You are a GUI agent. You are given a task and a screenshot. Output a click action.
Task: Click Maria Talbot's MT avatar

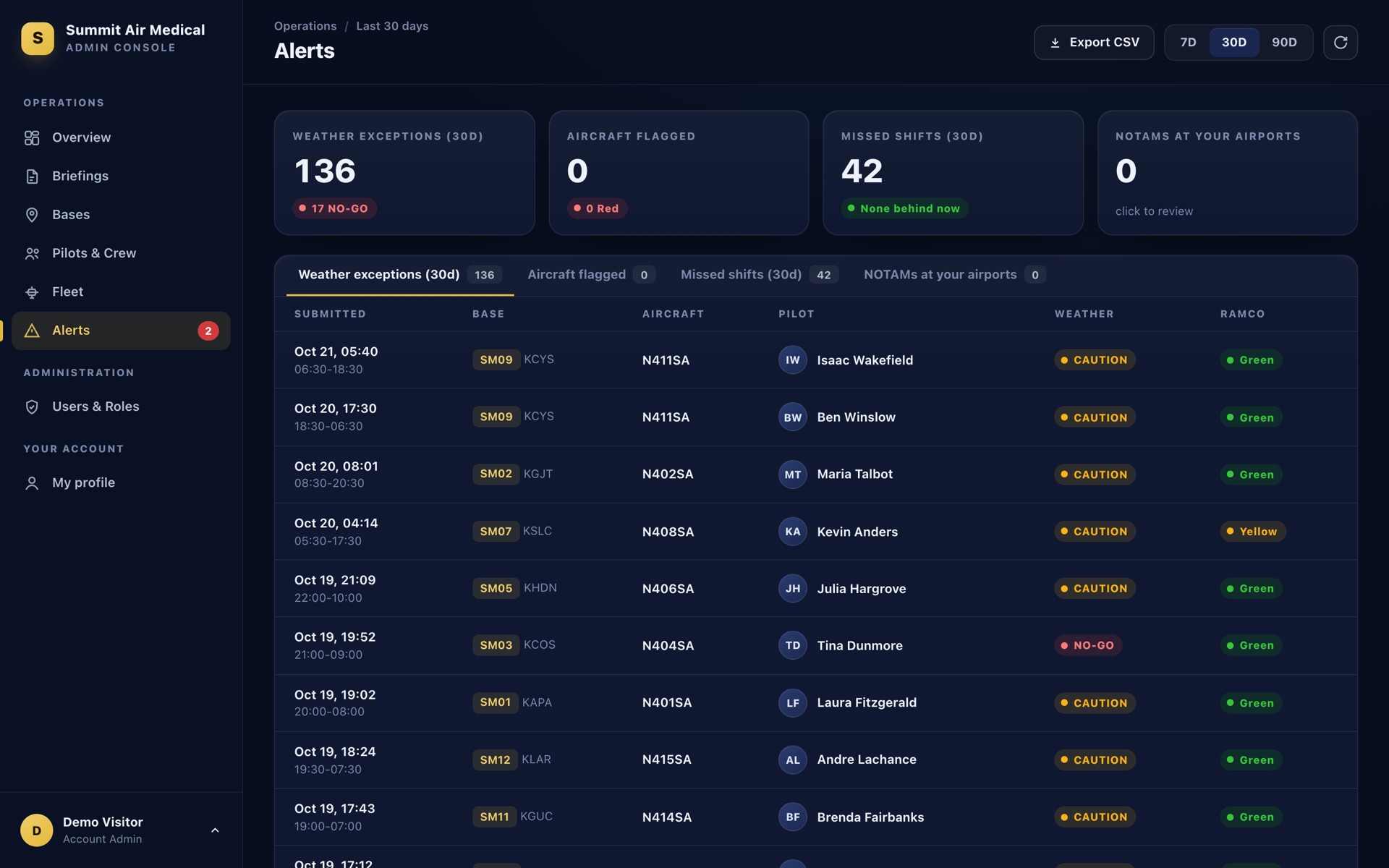tap(793, 475)
